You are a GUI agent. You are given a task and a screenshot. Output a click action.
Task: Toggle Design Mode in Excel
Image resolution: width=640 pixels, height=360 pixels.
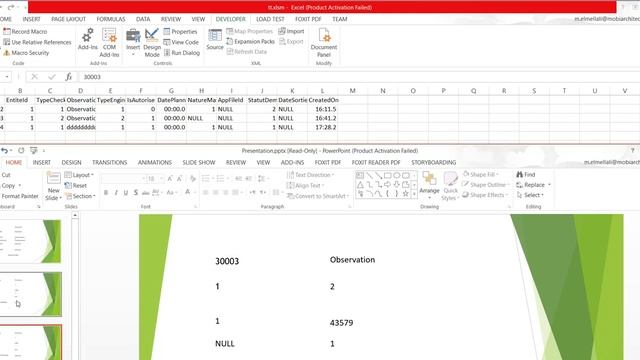click(152, 43)
